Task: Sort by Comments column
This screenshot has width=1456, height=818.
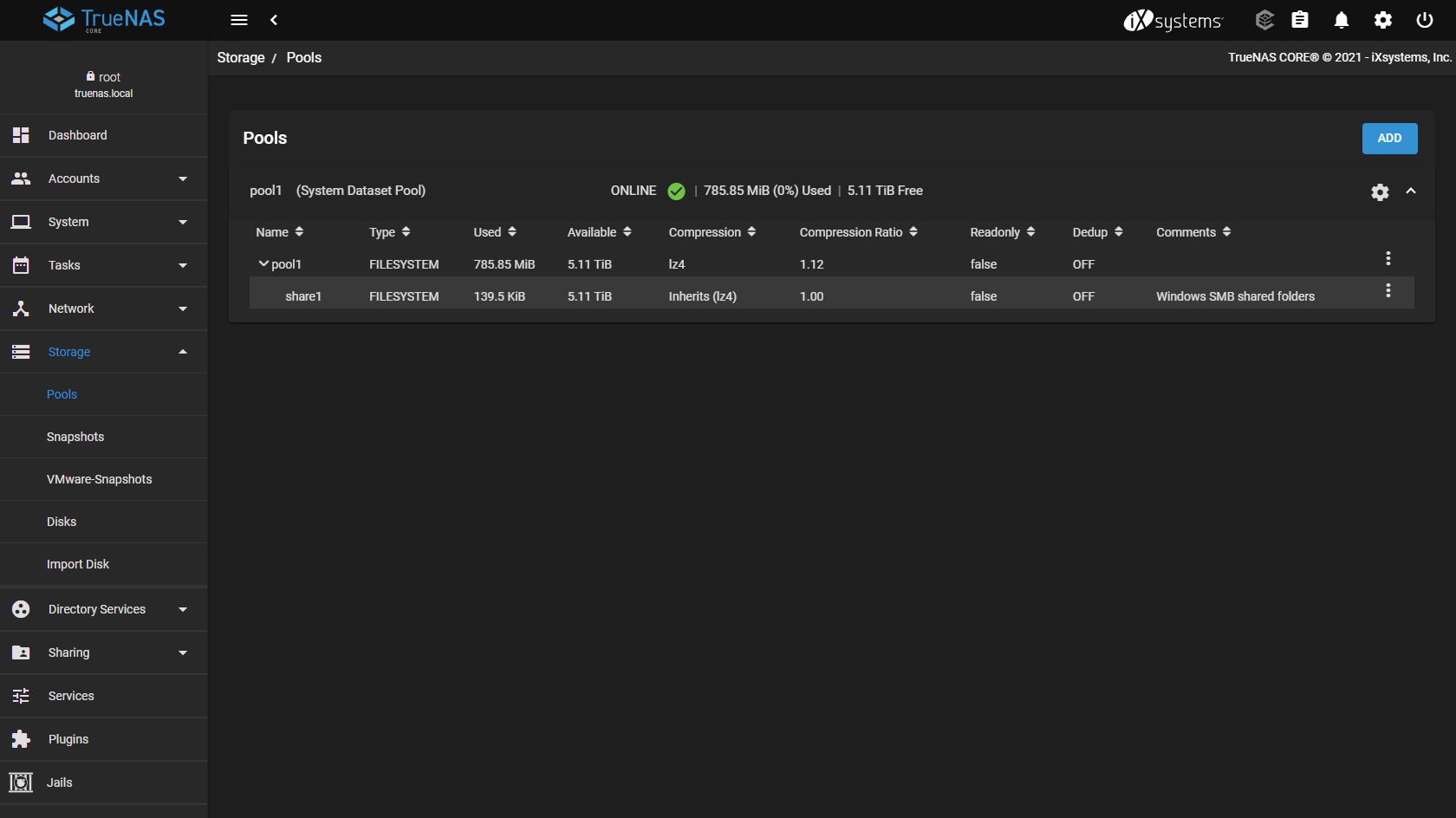Action: [x=1194, y=232]
